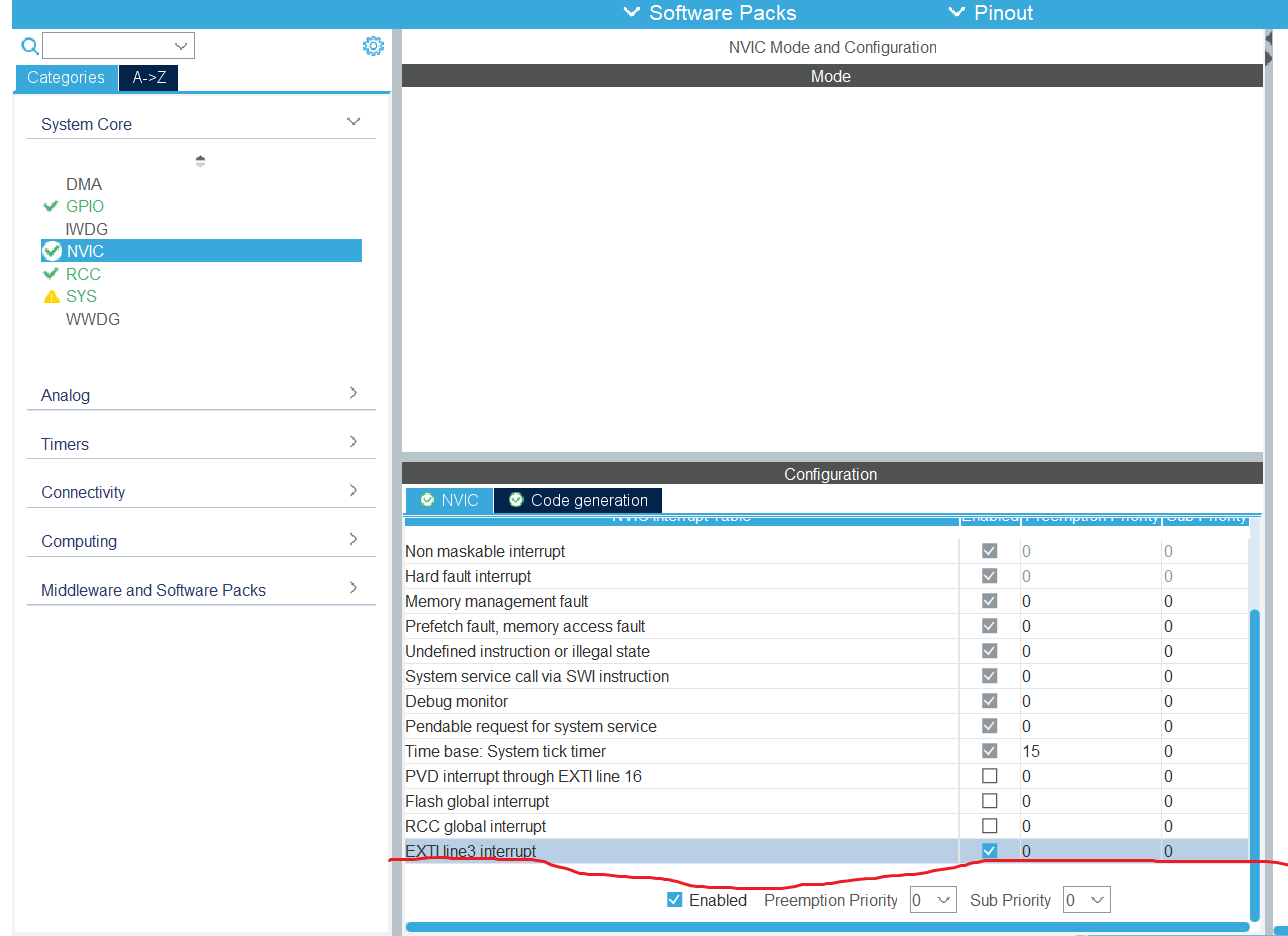Click the Mode section header
This screenshot has width=1288, height=936.
832,76
